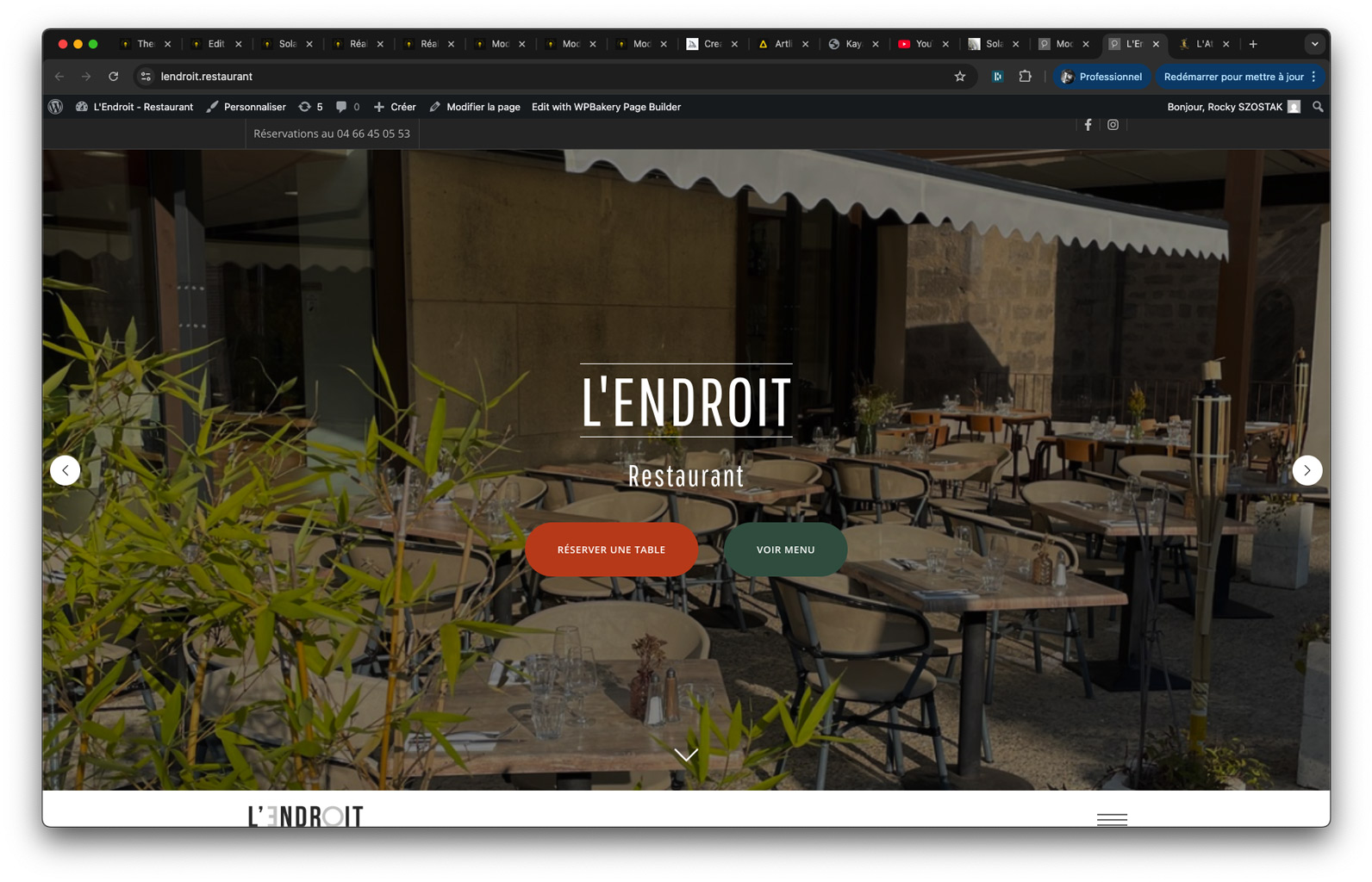The height and width of the screenshot is (882, 1372).
Task: Expand the Créer new content menu
Action: [x=395, y=107]
